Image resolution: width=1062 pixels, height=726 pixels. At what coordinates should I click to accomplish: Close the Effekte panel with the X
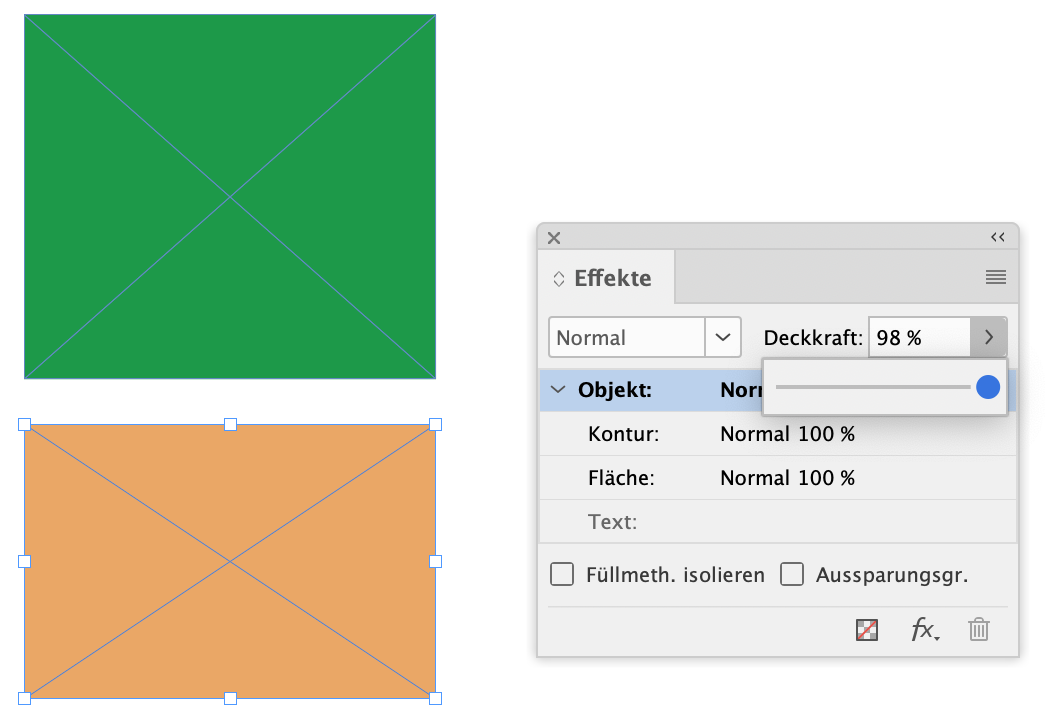click(554, 238)
